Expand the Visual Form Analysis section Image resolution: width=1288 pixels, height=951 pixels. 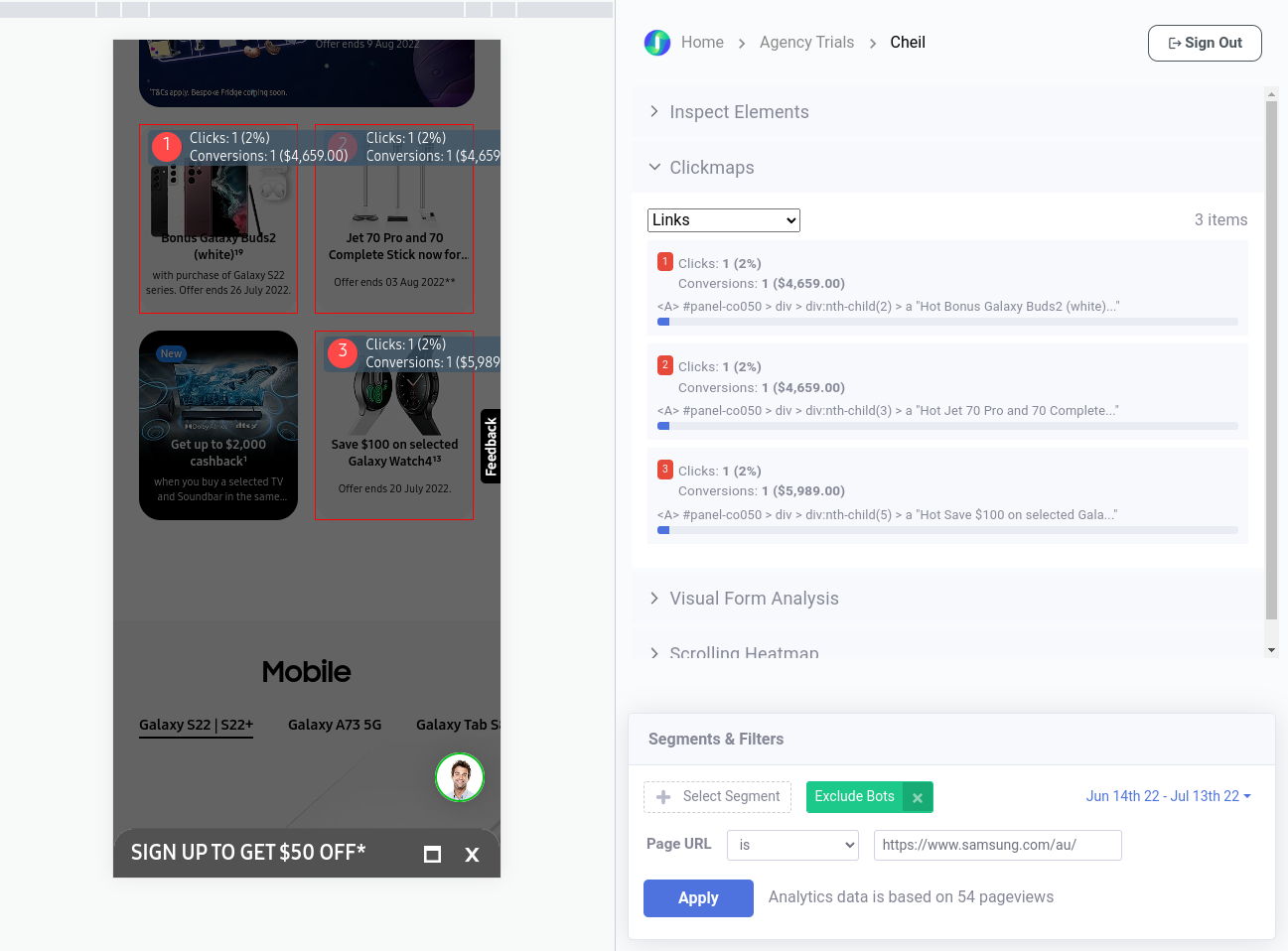click(x=753, y=599)
